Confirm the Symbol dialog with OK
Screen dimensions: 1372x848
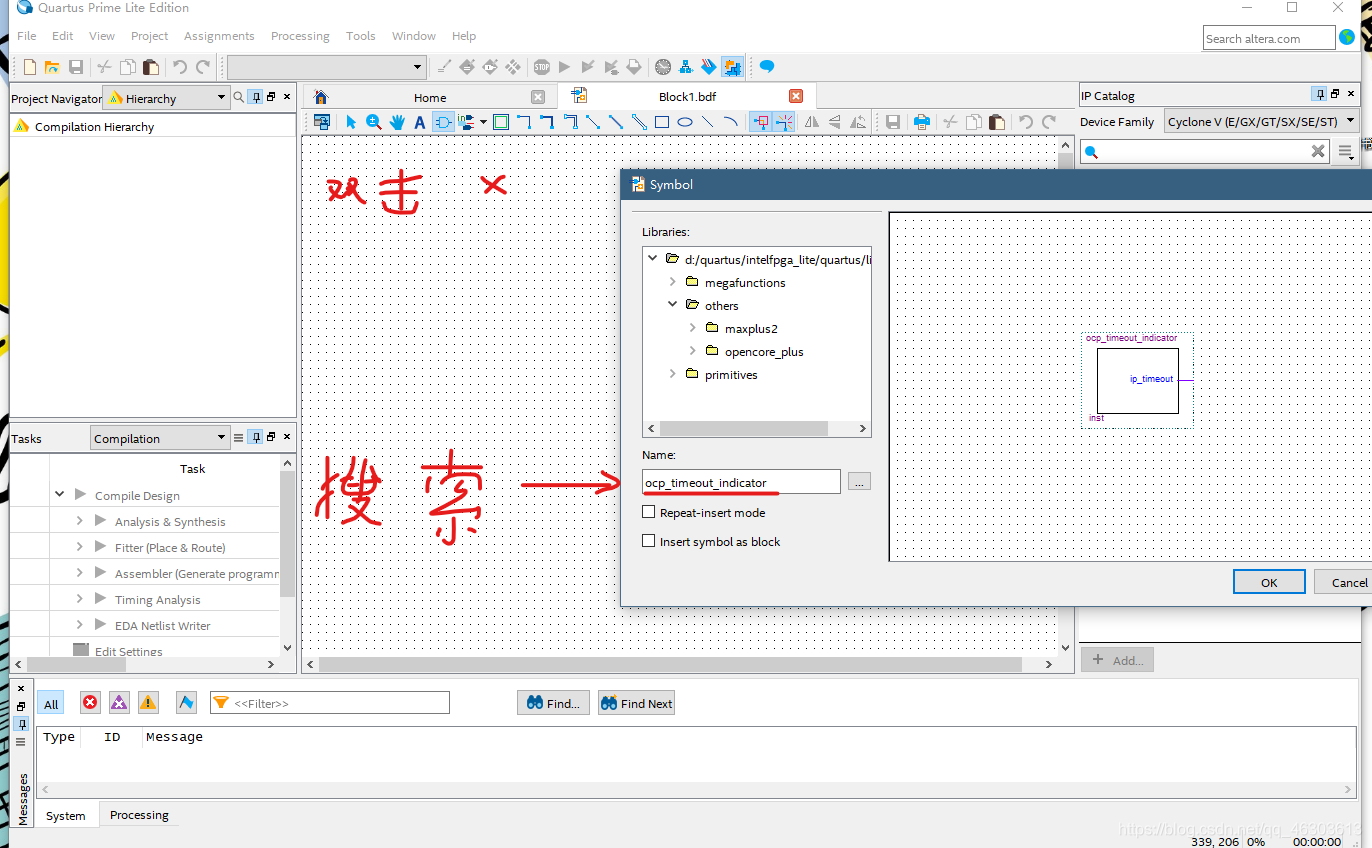[1269, 582]
